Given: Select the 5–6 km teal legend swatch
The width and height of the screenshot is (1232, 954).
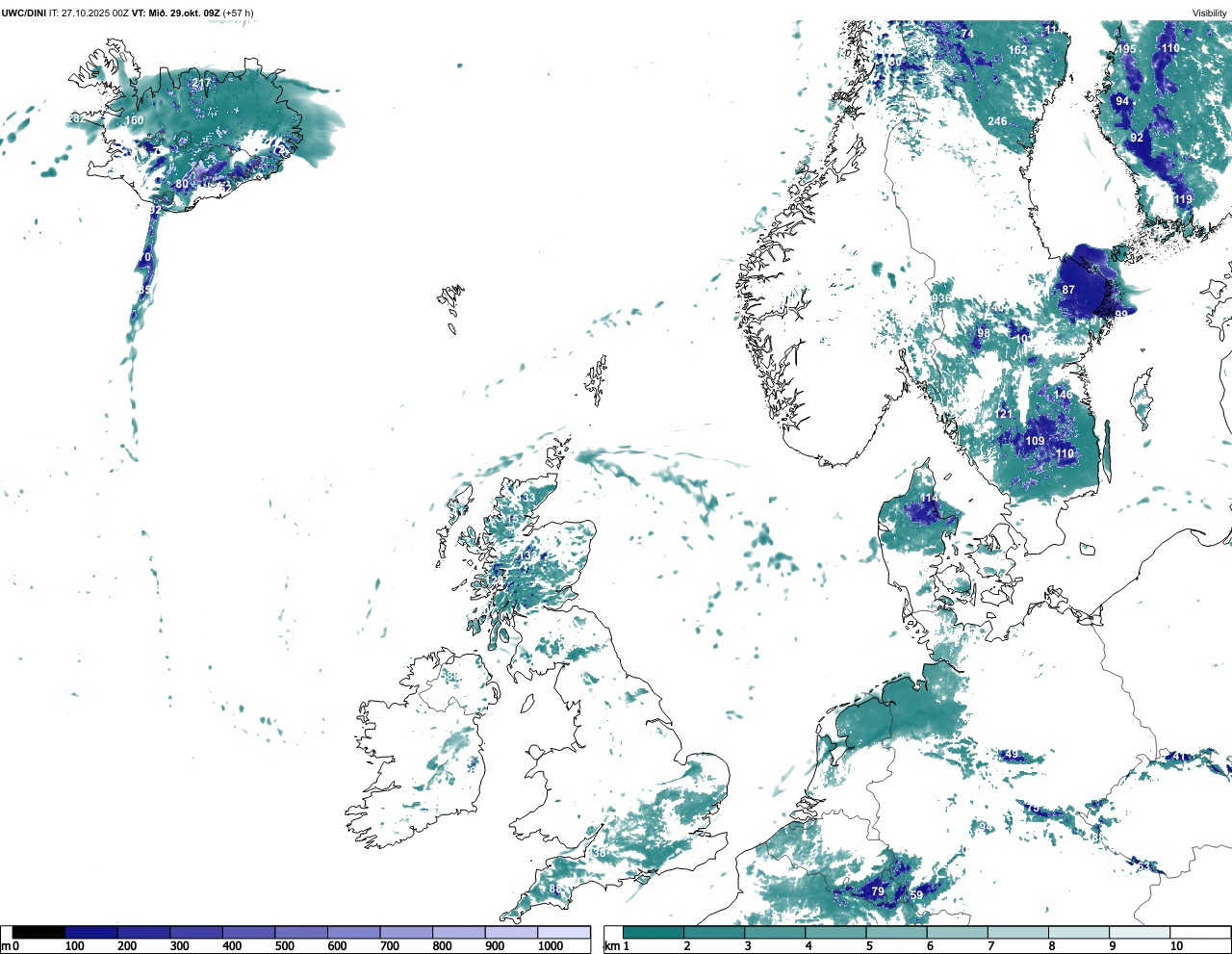Looking at the screenshot, I should pyautogui.click(x=897, y=932).
